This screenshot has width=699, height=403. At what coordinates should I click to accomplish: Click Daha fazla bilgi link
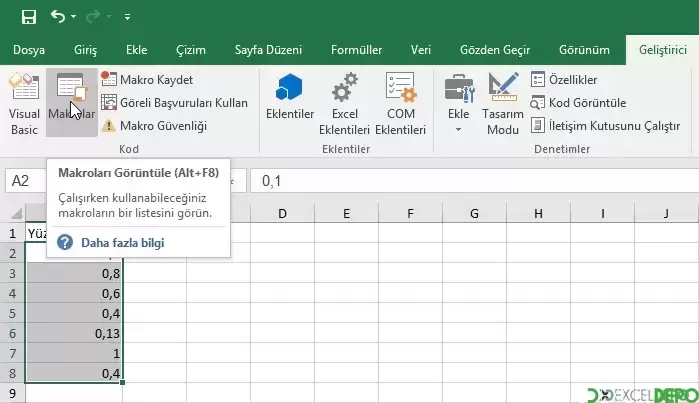coord(124,242)
